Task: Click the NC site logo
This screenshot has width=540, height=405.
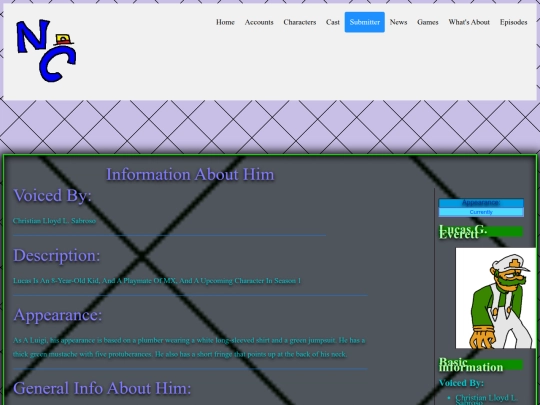Action: (x=46, y=51)
